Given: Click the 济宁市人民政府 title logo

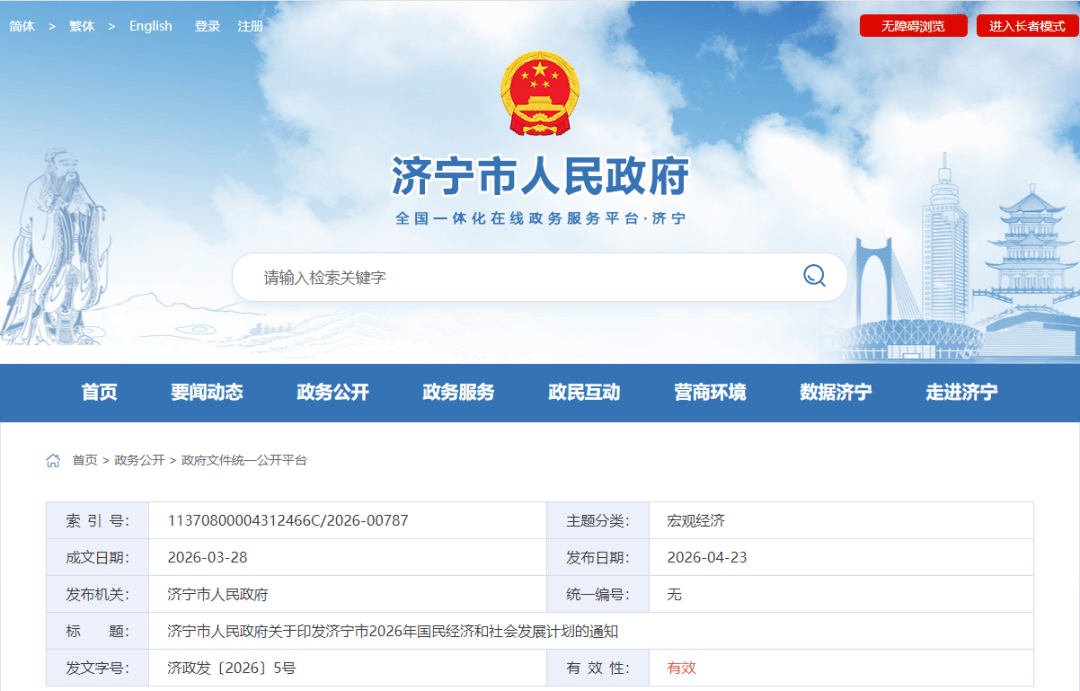Looking at the screenshot, I should tap(539, 177).
